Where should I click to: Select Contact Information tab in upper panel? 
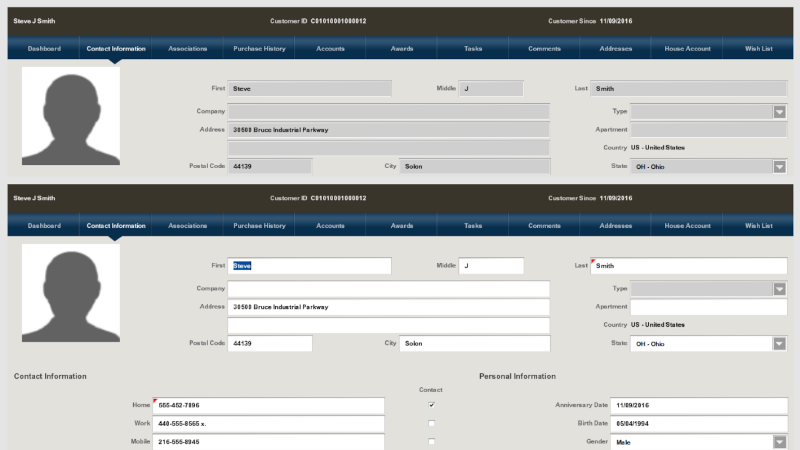(116, 48)
